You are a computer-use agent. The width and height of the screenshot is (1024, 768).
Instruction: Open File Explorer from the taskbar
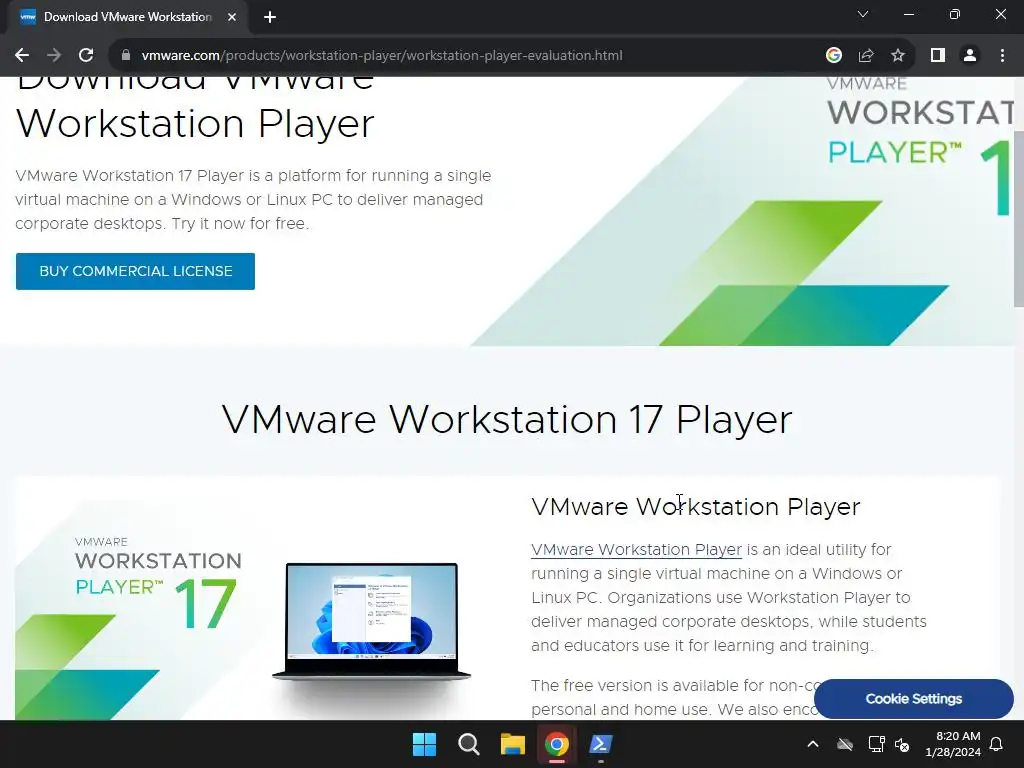click(513, 744)
